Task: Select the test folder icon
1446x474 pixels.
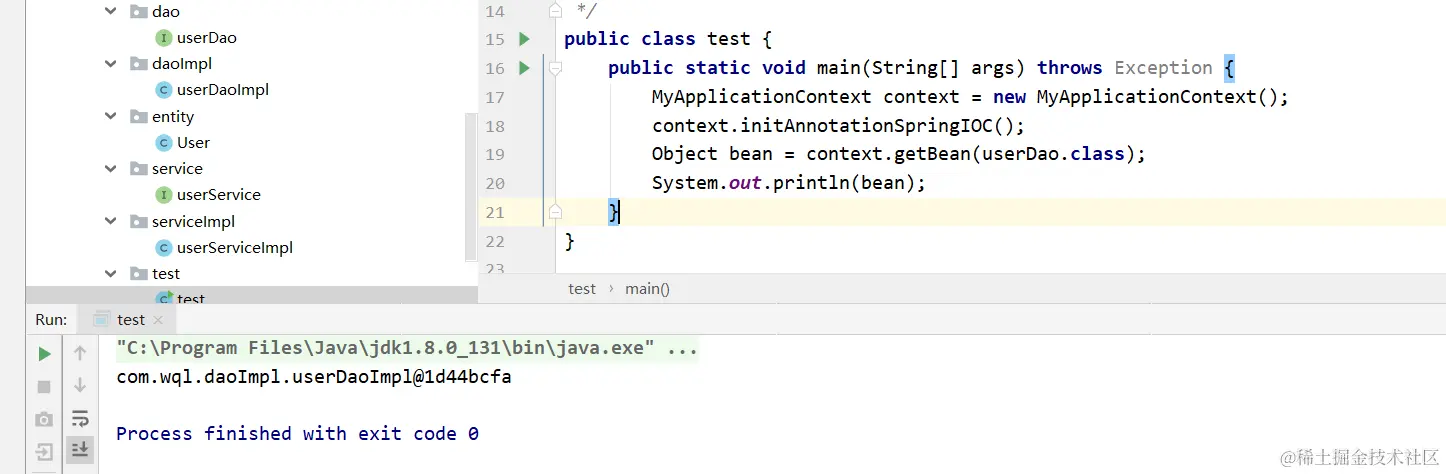Action: 139,273
